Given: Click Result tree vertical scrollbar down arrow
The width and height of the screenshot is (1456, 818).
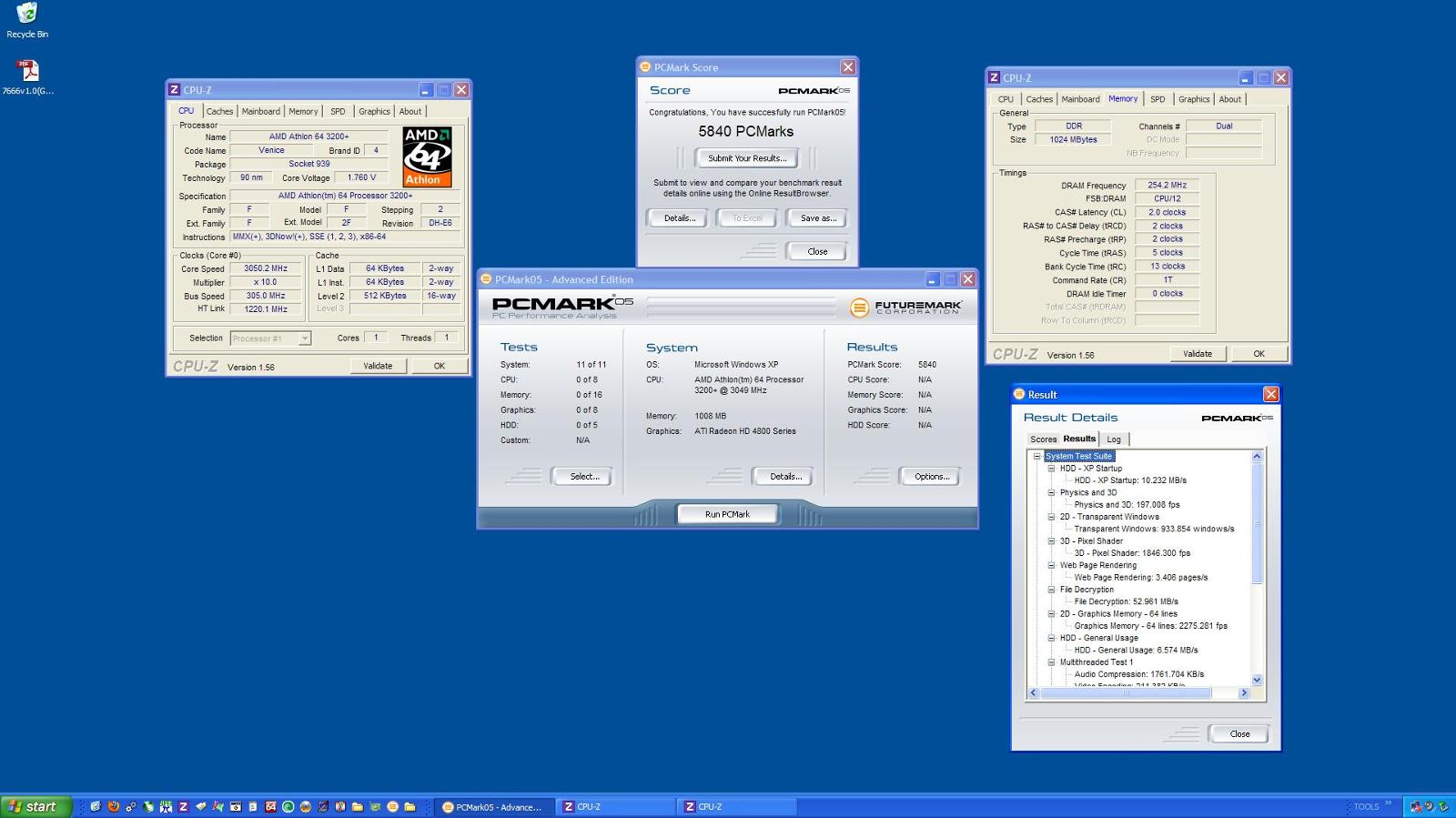Looking at the screenshot, I should point(1257,680).
